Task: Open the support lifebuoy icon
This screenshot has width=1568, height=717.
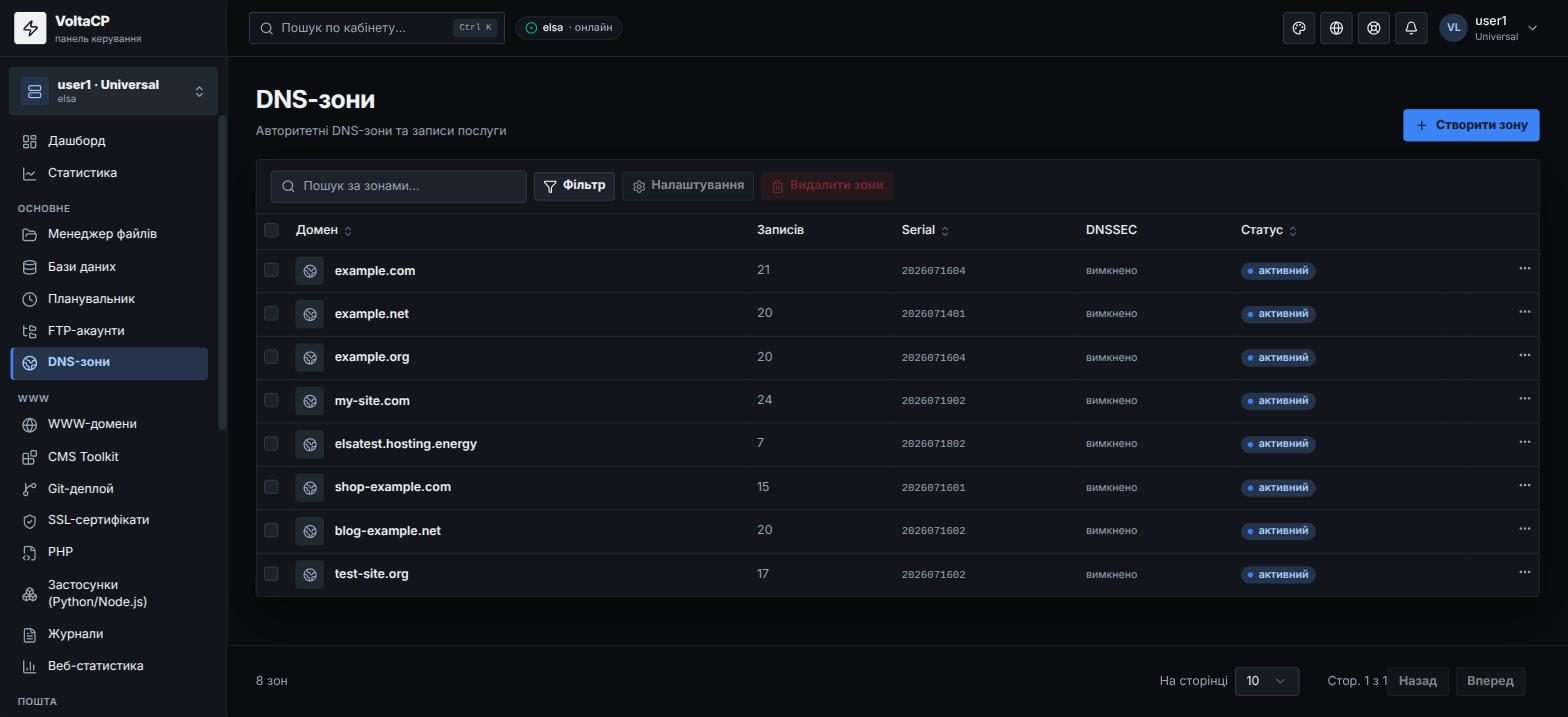Action: (x=1374, y=28)
